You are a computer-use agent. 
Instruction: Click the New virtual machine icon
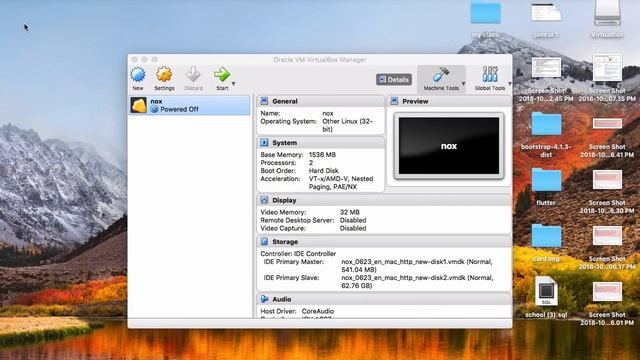click(x=138, y=75)
